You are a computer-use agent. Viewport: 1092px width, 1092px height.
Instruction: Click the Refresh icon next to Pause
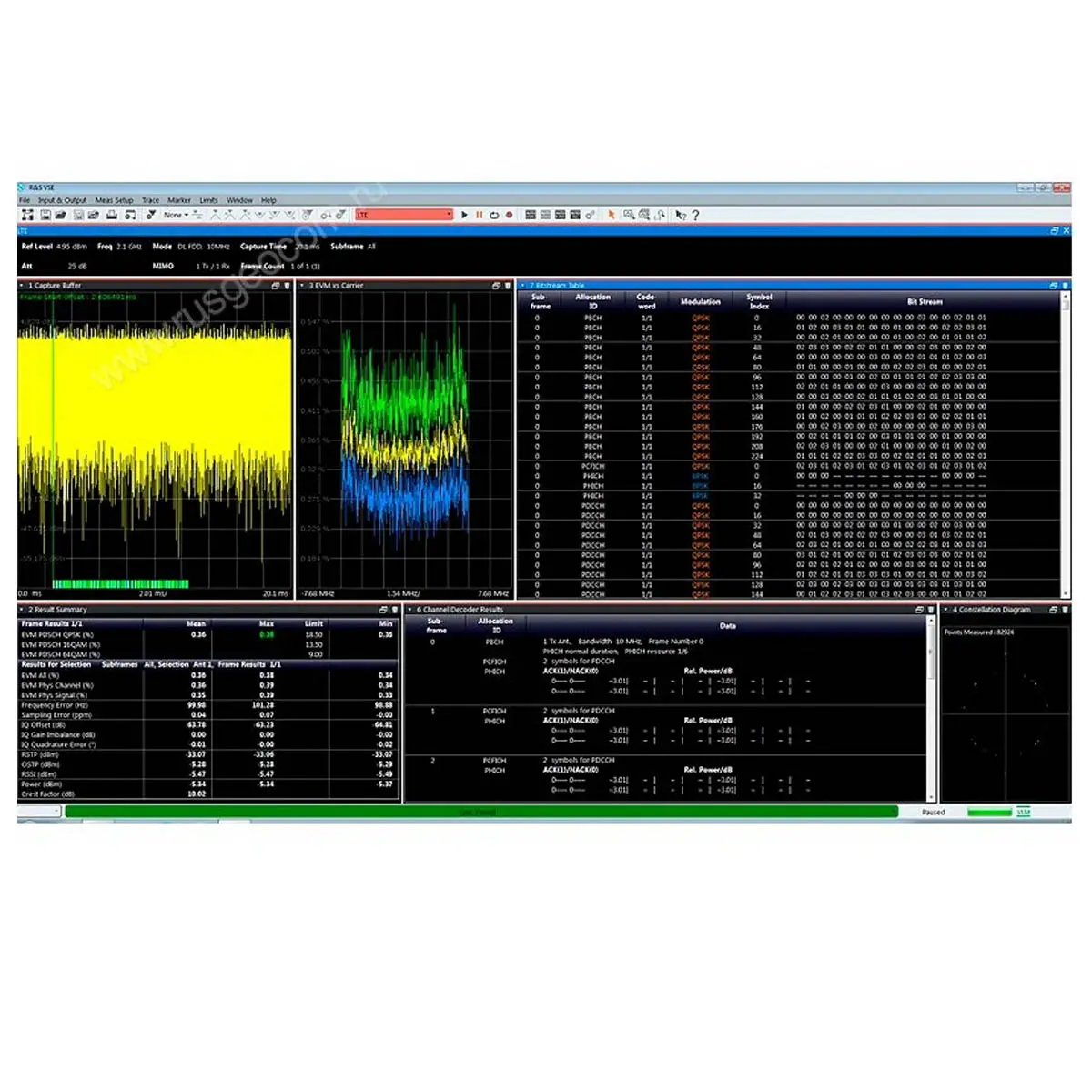pos(494,215)
